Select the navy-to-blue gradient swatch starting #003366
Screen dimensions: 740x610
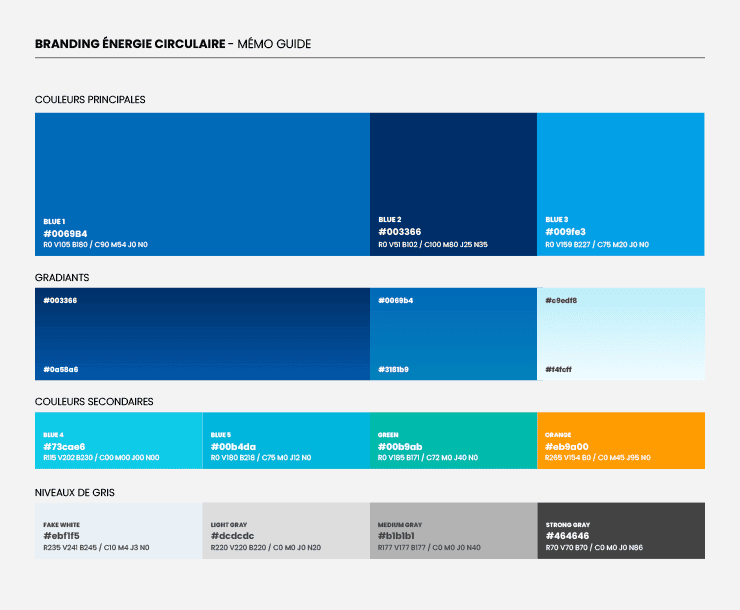click(202, 334)
